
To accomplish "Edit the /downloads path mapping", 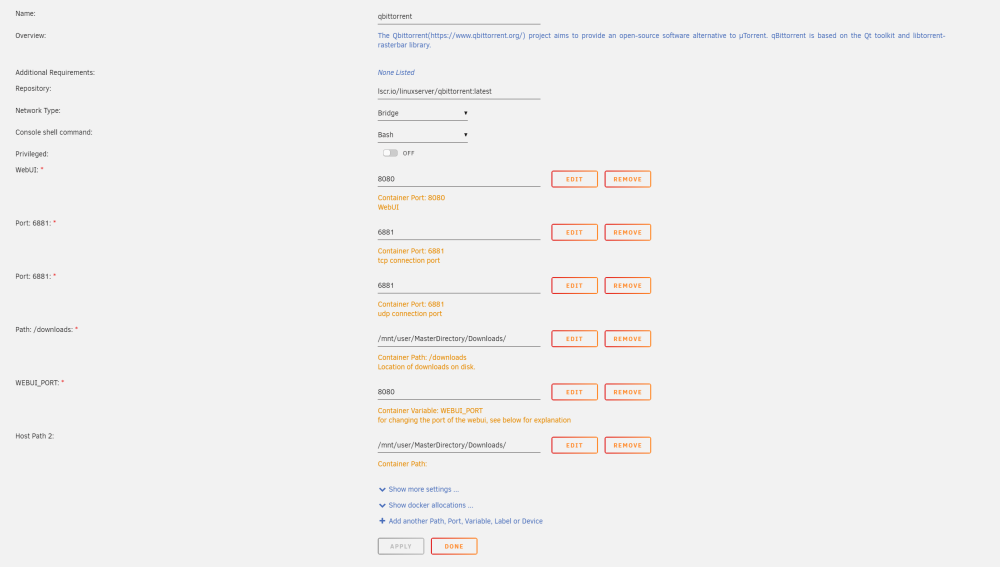I will point(575,339).
